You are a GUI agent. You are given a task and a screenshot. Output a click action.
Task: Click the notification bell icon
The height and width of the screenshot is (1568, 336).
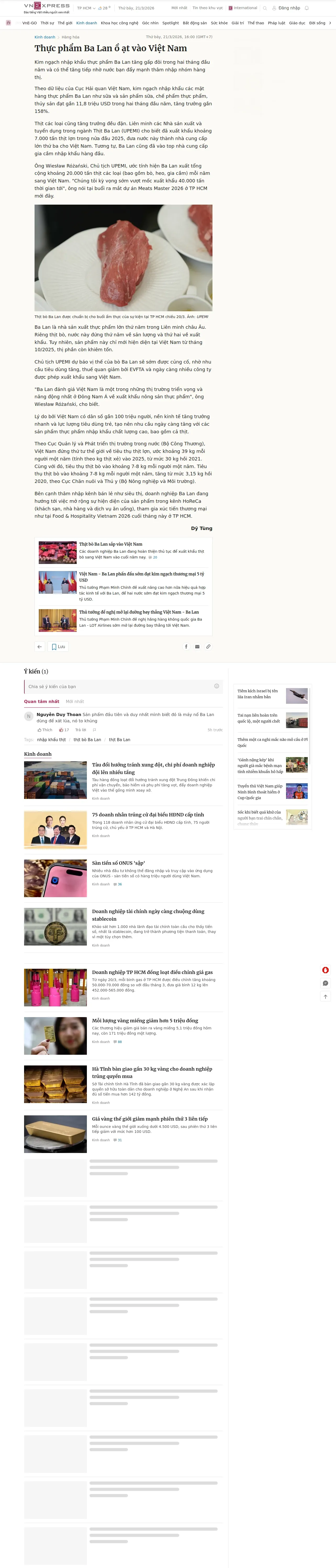307,8
